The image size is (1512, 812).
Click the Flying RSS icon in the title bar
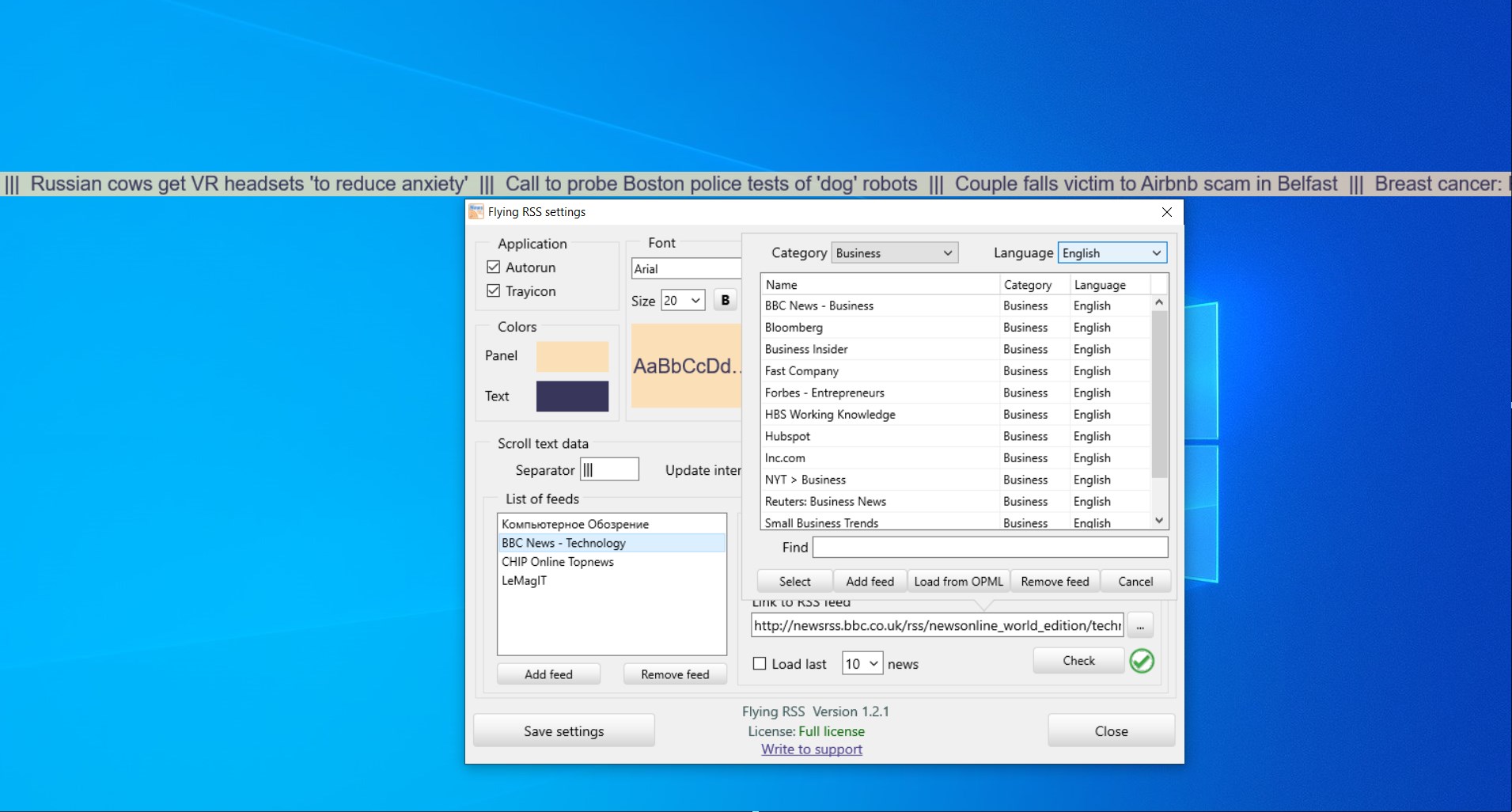(x=476, y=211)
